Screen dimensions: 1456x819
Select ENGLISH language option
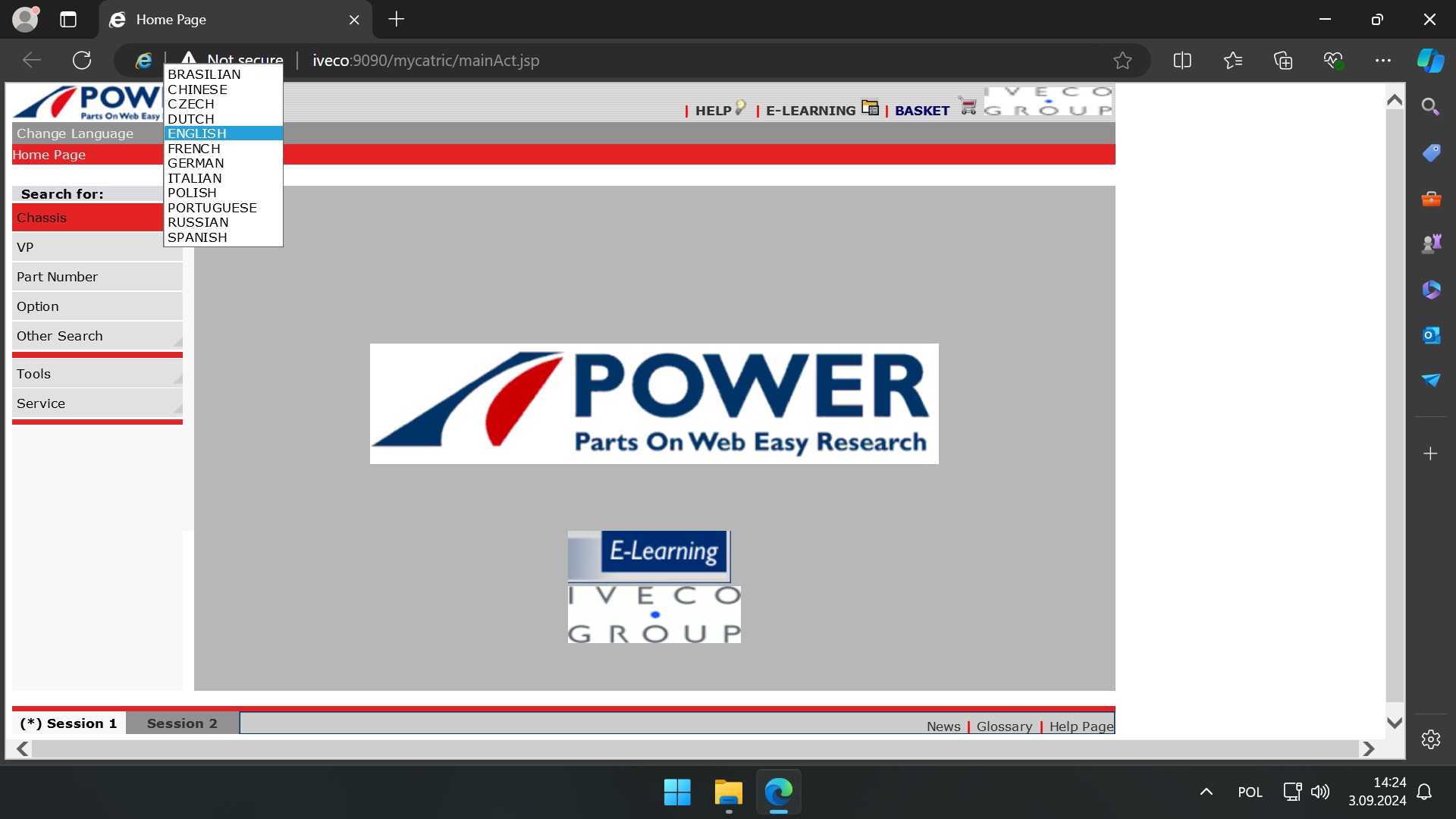click(x=223, y=133)
